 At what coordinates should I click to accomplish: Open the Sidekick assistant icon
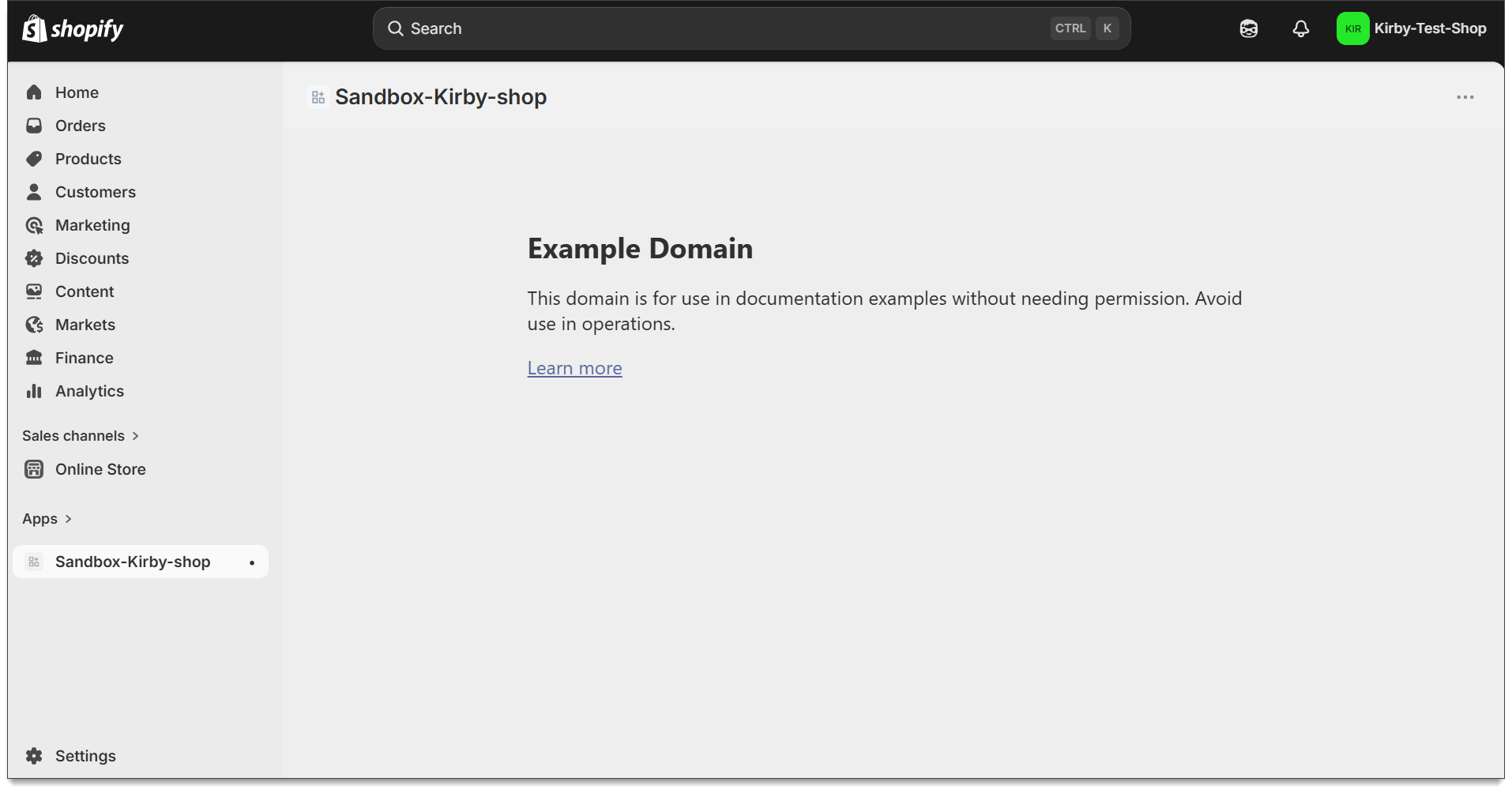tap(1249, 28)
